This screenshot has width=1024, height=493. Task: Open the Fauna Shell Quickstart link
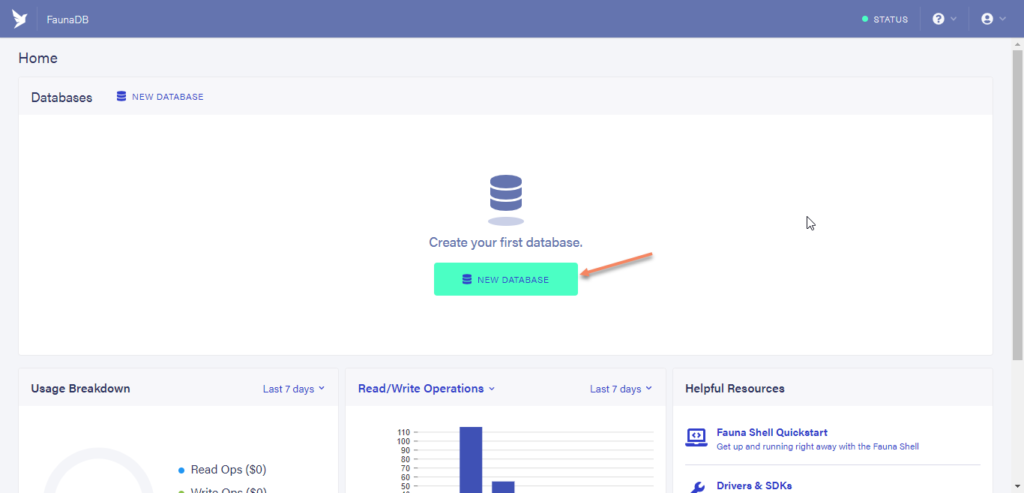pyautogui.click(x=772, y=432)
